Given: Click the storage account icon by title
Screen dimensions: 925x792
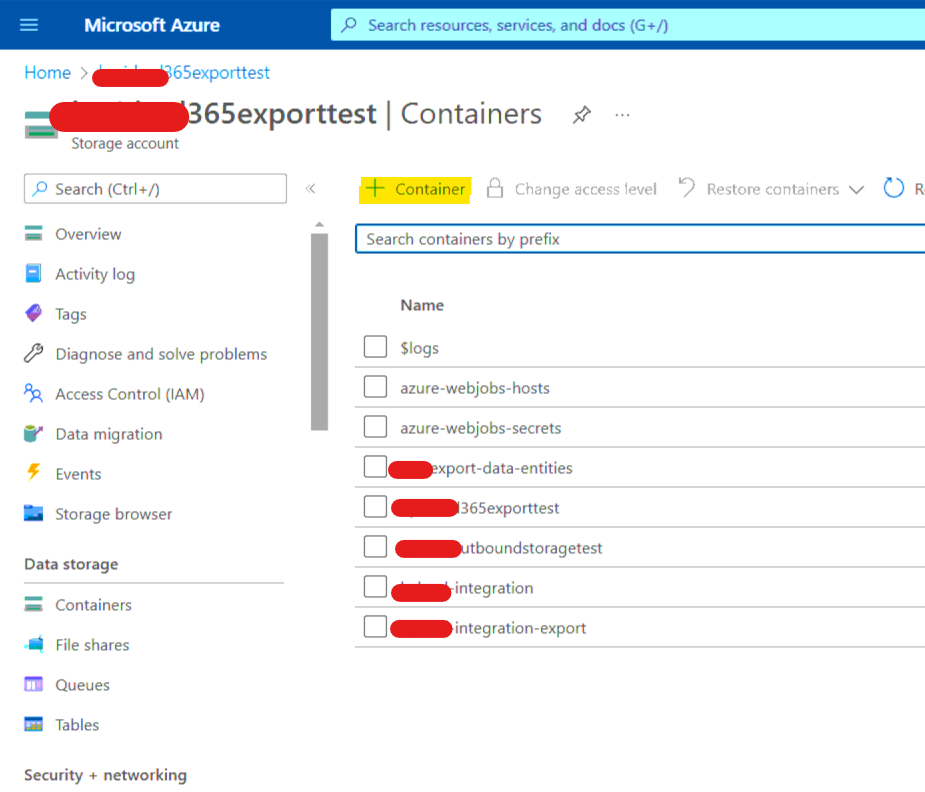Looking at the screenshot, I should [41, 124].
